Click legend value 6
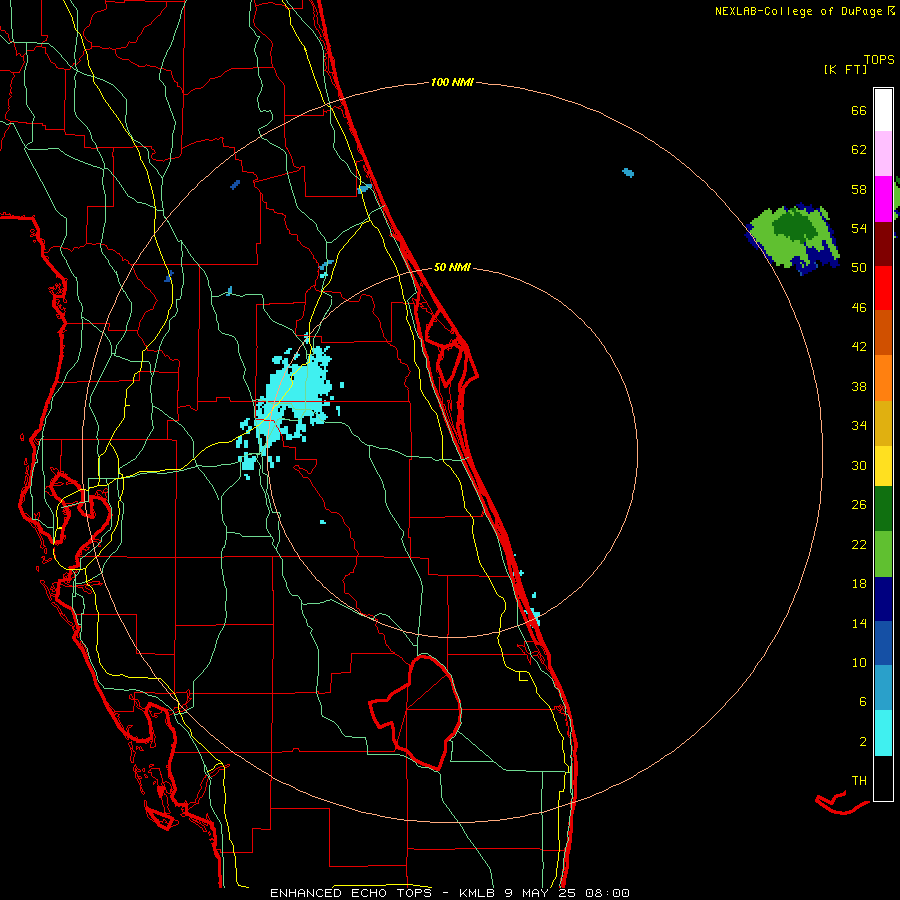 click(x=862, y=701)
